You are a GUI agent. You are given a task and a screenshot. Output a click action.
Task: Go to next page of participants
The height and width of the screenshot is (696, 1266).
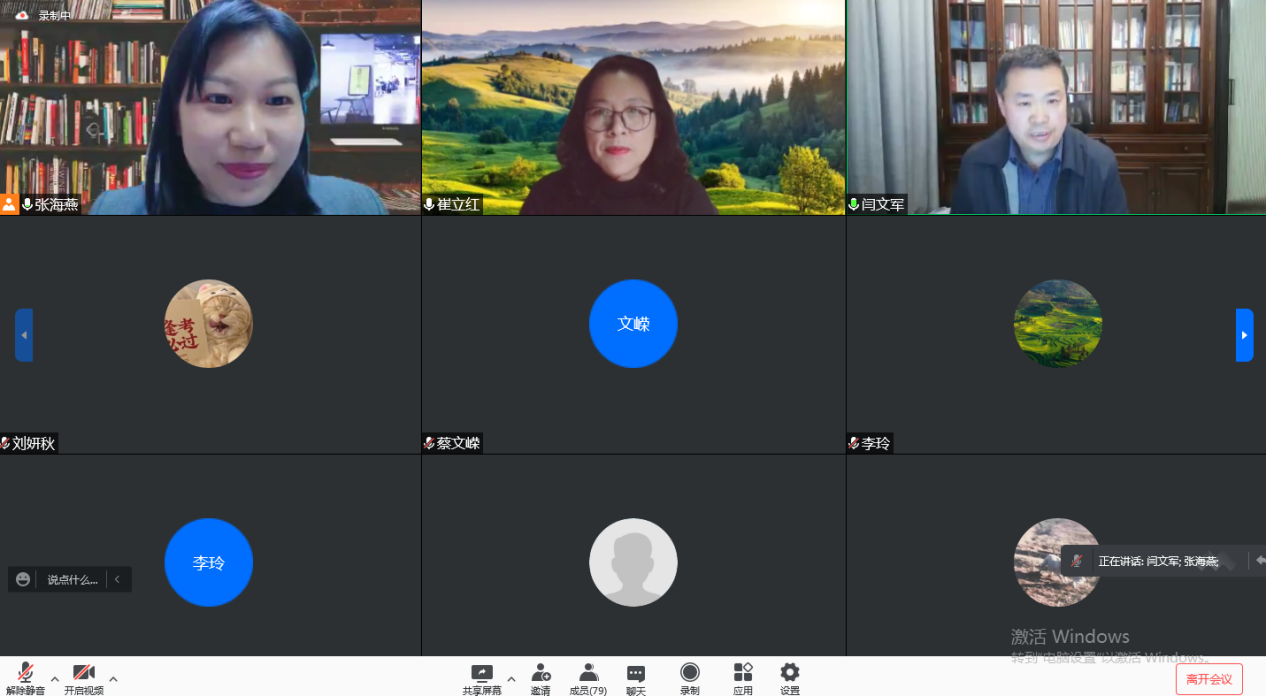[x=1244, y=335]
